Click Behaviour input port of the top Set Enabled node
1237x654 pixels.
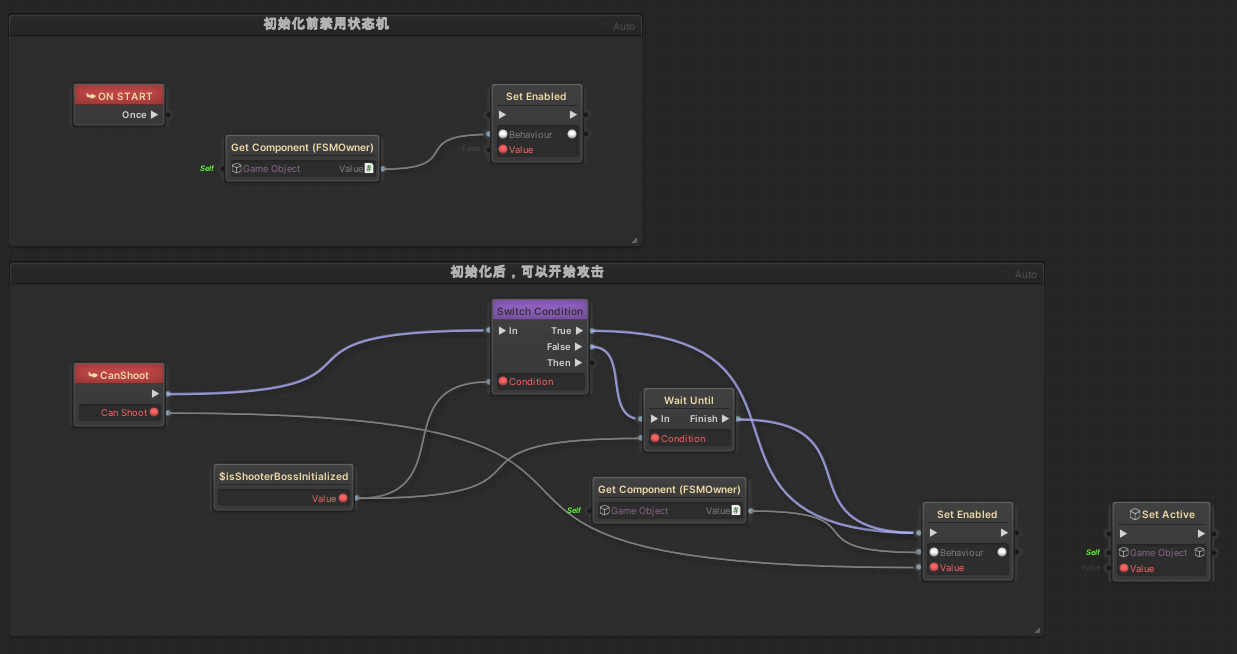(503, 134)
